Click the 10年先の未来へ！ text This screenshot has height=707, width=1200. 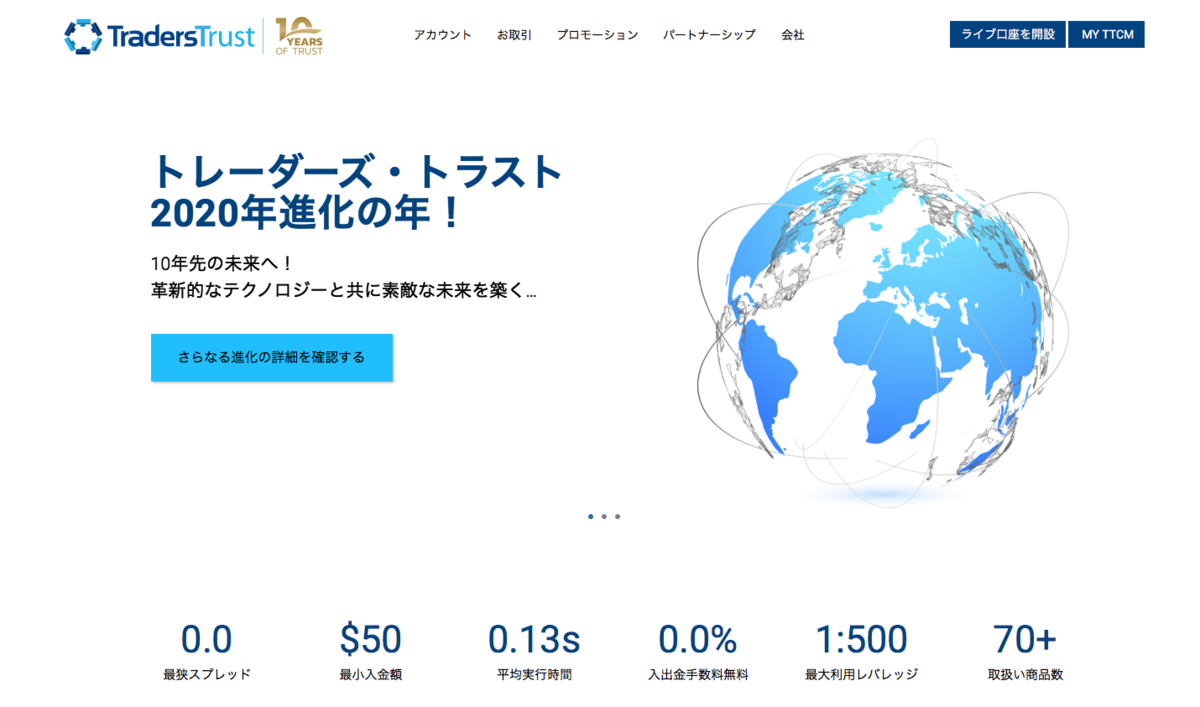pyautogui.click(x=222, y=264)
